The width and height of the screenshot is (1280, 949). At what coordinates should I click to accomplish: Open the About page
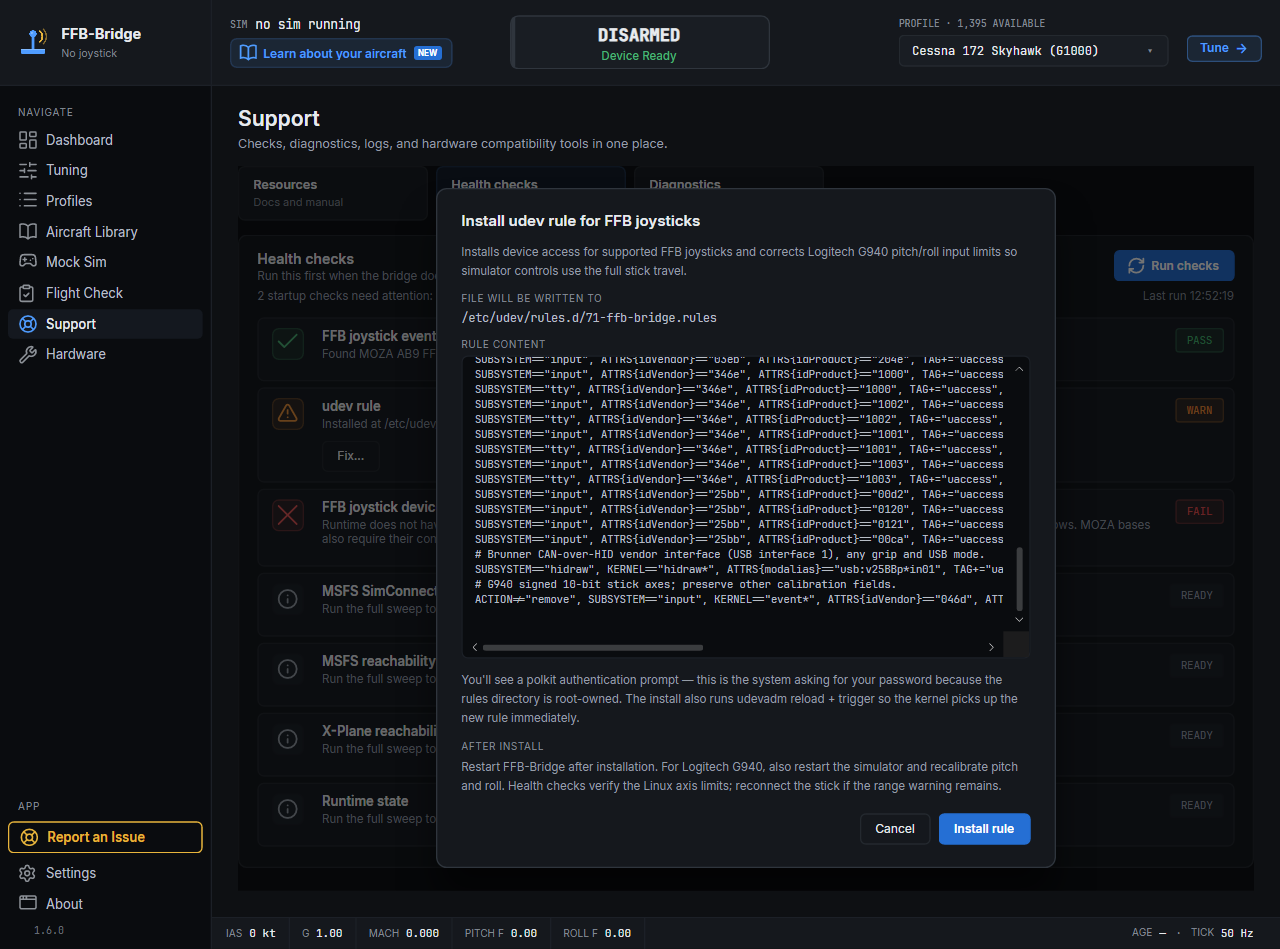coord(105,904)
